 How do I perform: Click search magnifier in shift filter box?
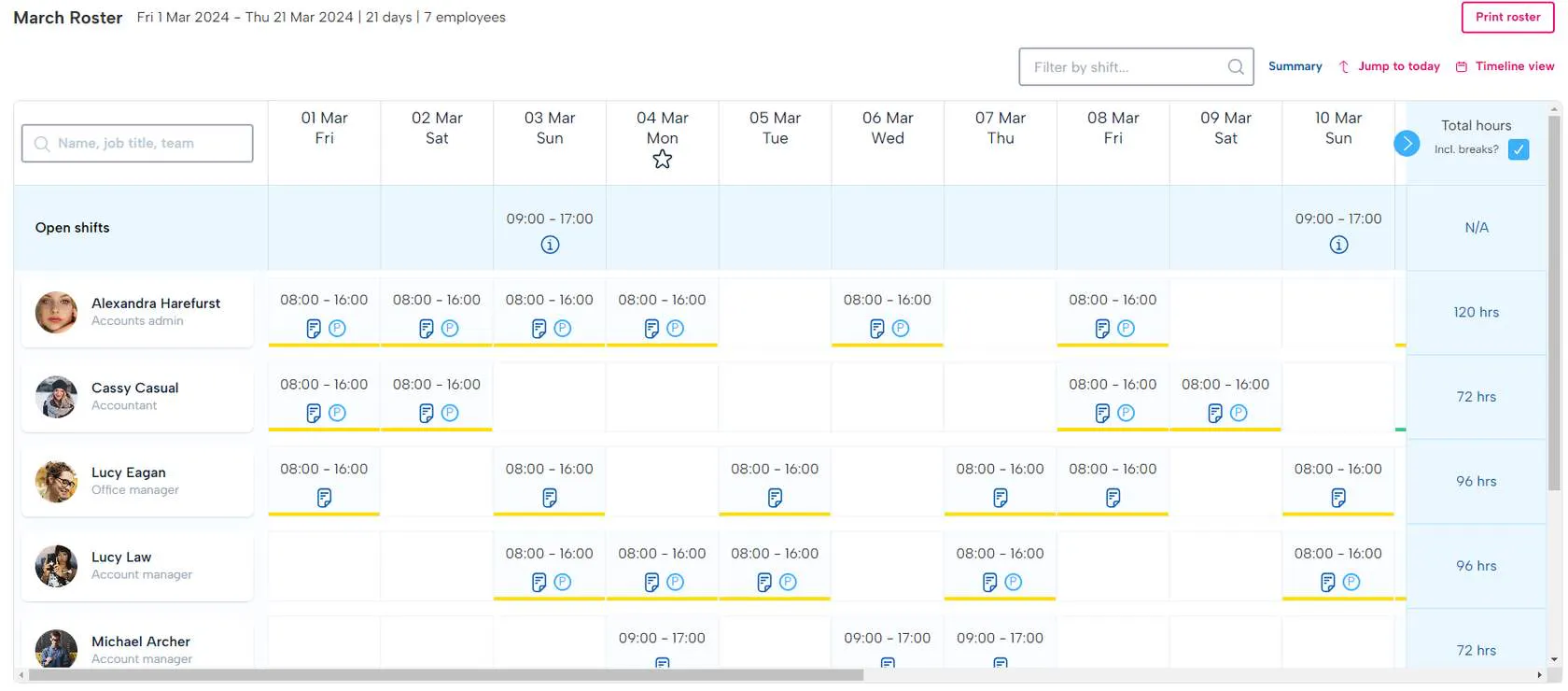point(1236,67)
